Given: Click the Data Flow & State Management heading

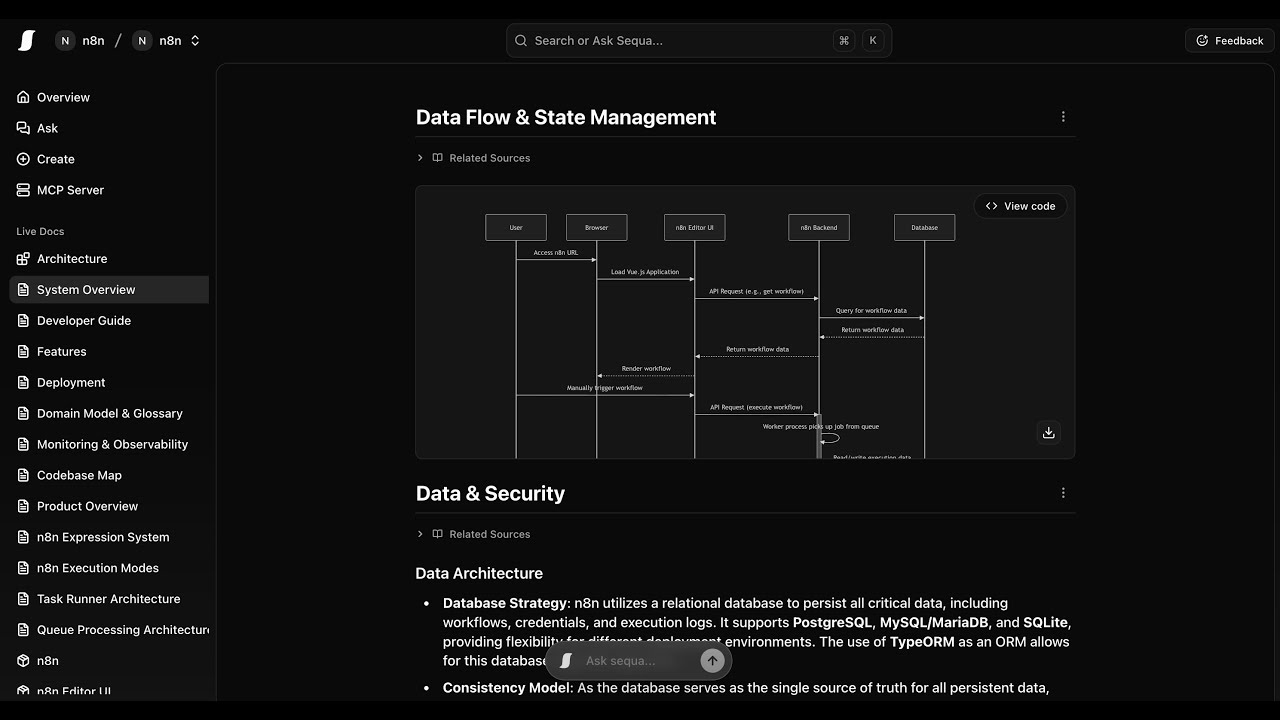Looking at the screenshot, I should pos(566,117).
